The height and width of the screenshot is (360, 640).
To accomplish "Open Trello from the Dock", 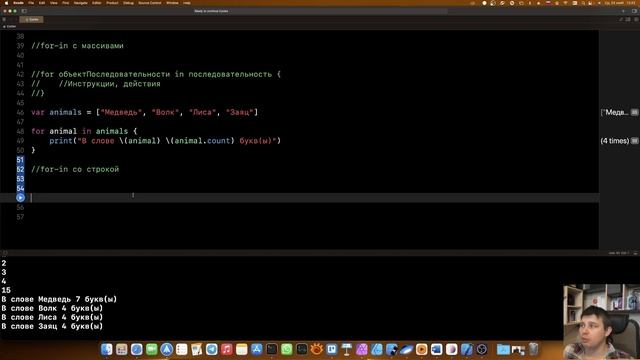I will pos(331,349).
